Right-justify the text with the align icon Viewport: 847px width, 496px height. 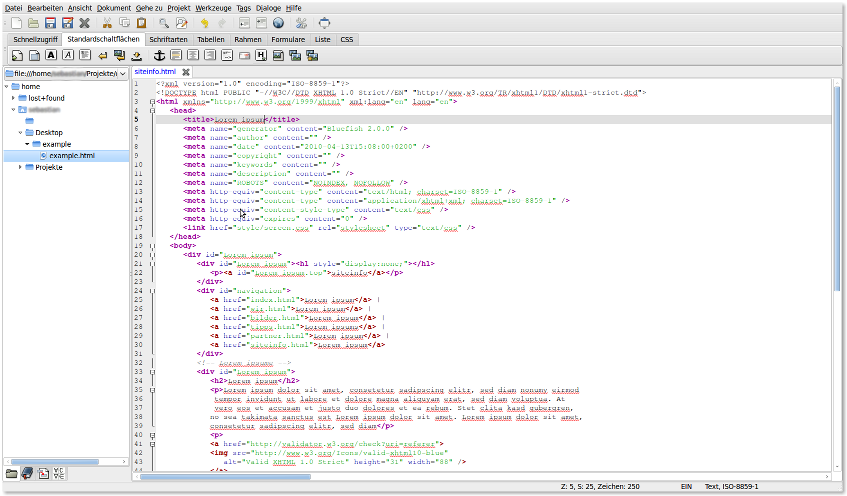[210, 55]
